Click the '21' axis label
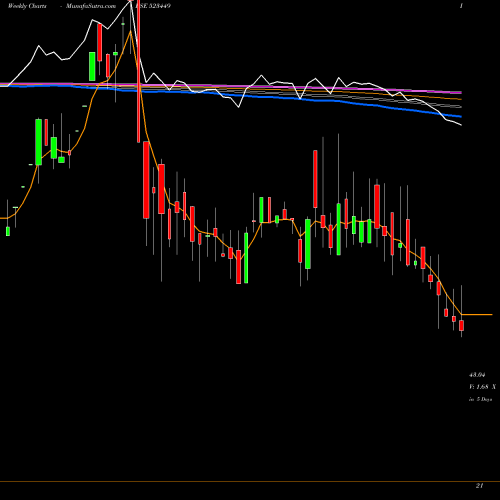This screenshot has width=500, height=500. tap(479, 486)
